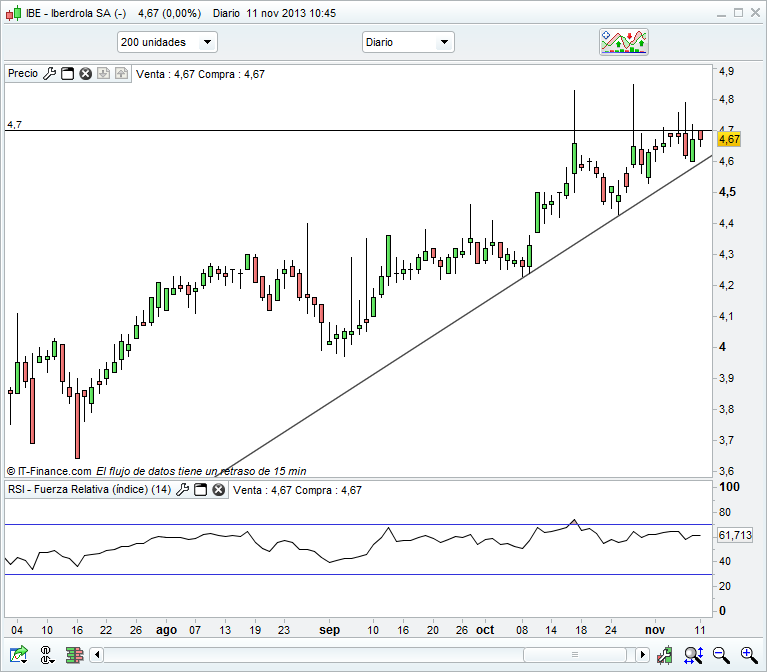Open the chart style icon at bottom left
The width and height of the screenshot is (767, 672).
point(18,655)
